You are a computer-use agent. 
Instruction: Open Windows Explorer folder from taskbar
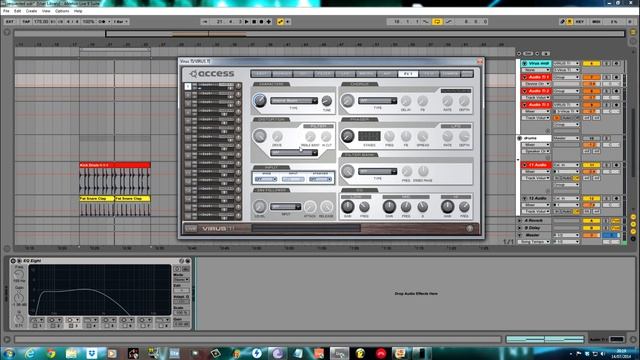(x=71, y=353)
